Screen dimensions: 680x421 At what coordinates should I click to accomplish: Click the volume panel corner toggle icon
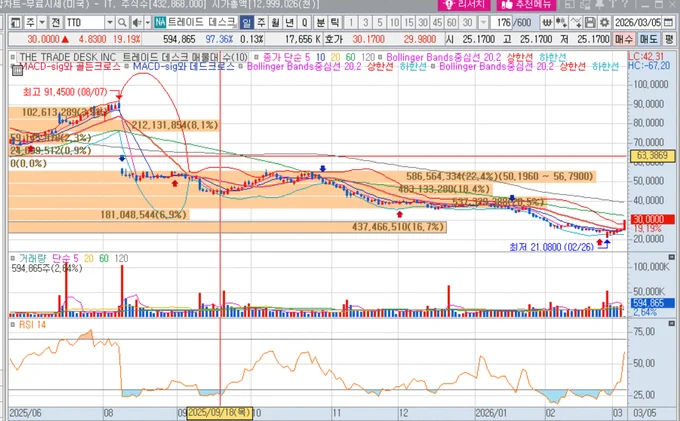pyautogui.click(x=672, y=257)
